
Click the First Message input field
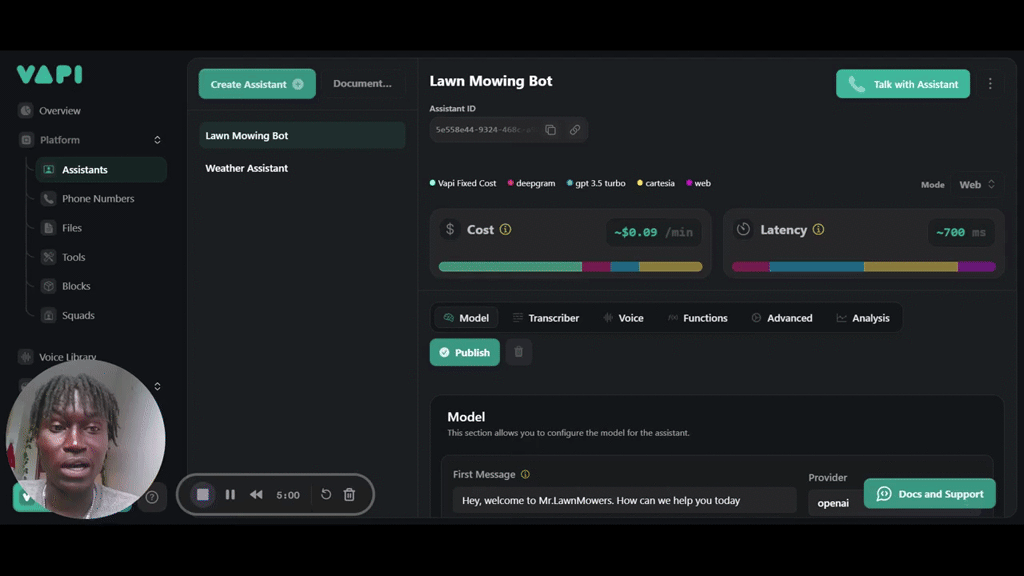(624, 499)
